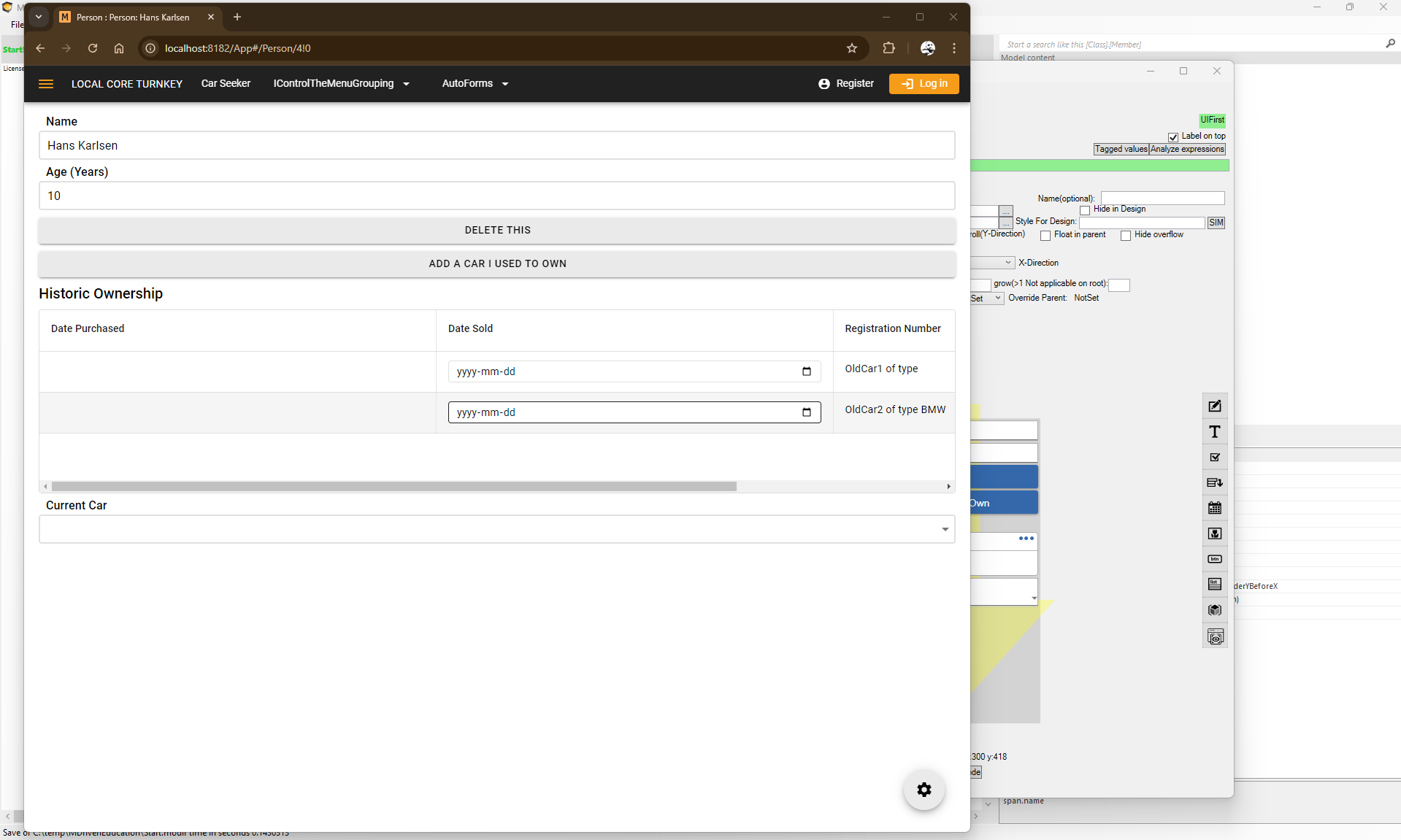Viewport: 1401px width, 840px height.
Task: Enable the Hide in Design checkbox
Action: click(x=1085, y=210)
